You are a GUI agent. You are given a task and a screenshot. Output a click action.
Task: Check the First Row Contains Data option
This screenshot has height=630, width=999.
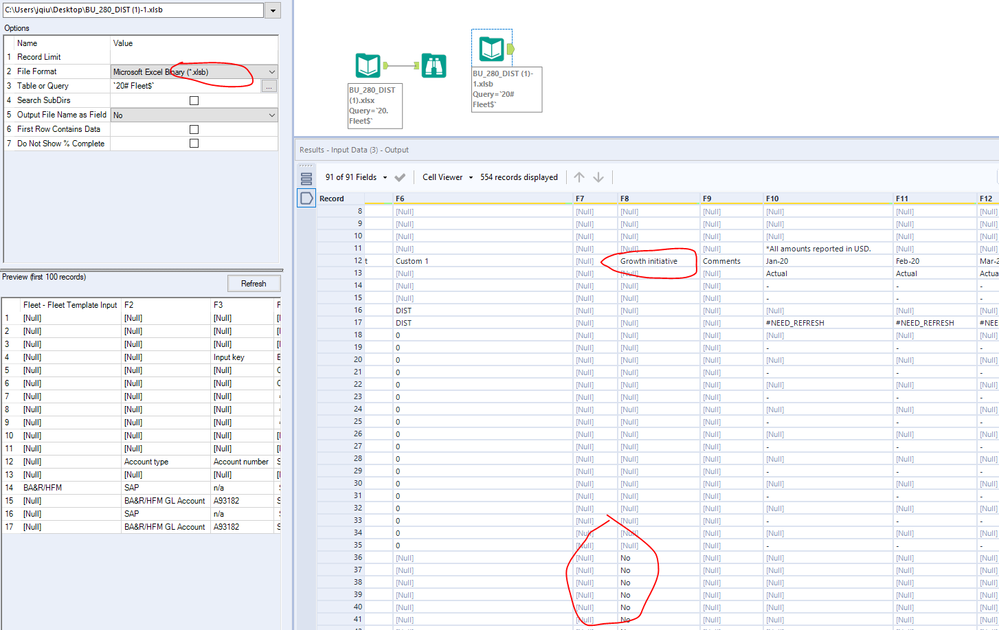pyautogui.click(x=194, y=129)
